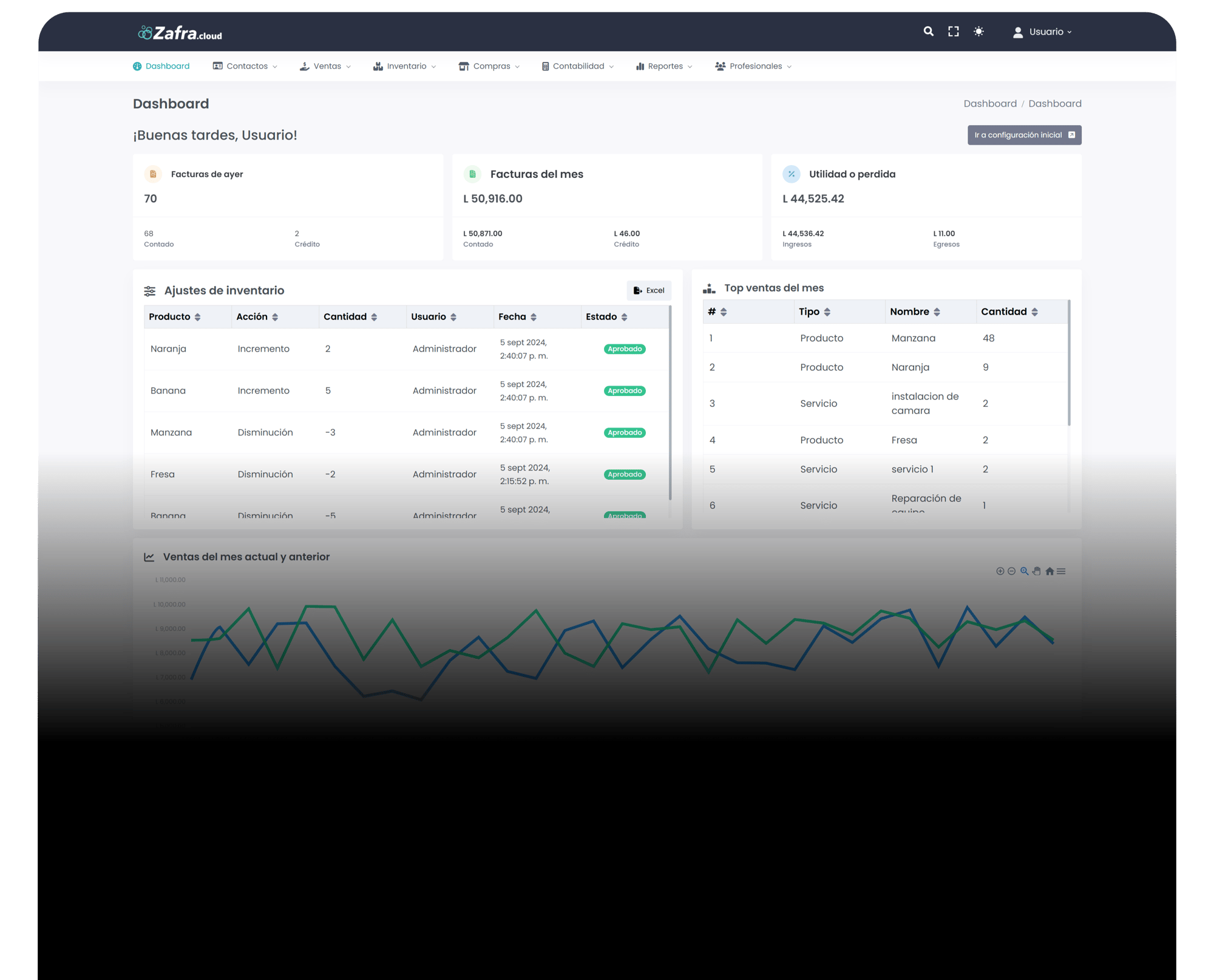This screenshot has height=980, width=1214.
Task: Sort inventory table by Acción
Action: (275, 317)
